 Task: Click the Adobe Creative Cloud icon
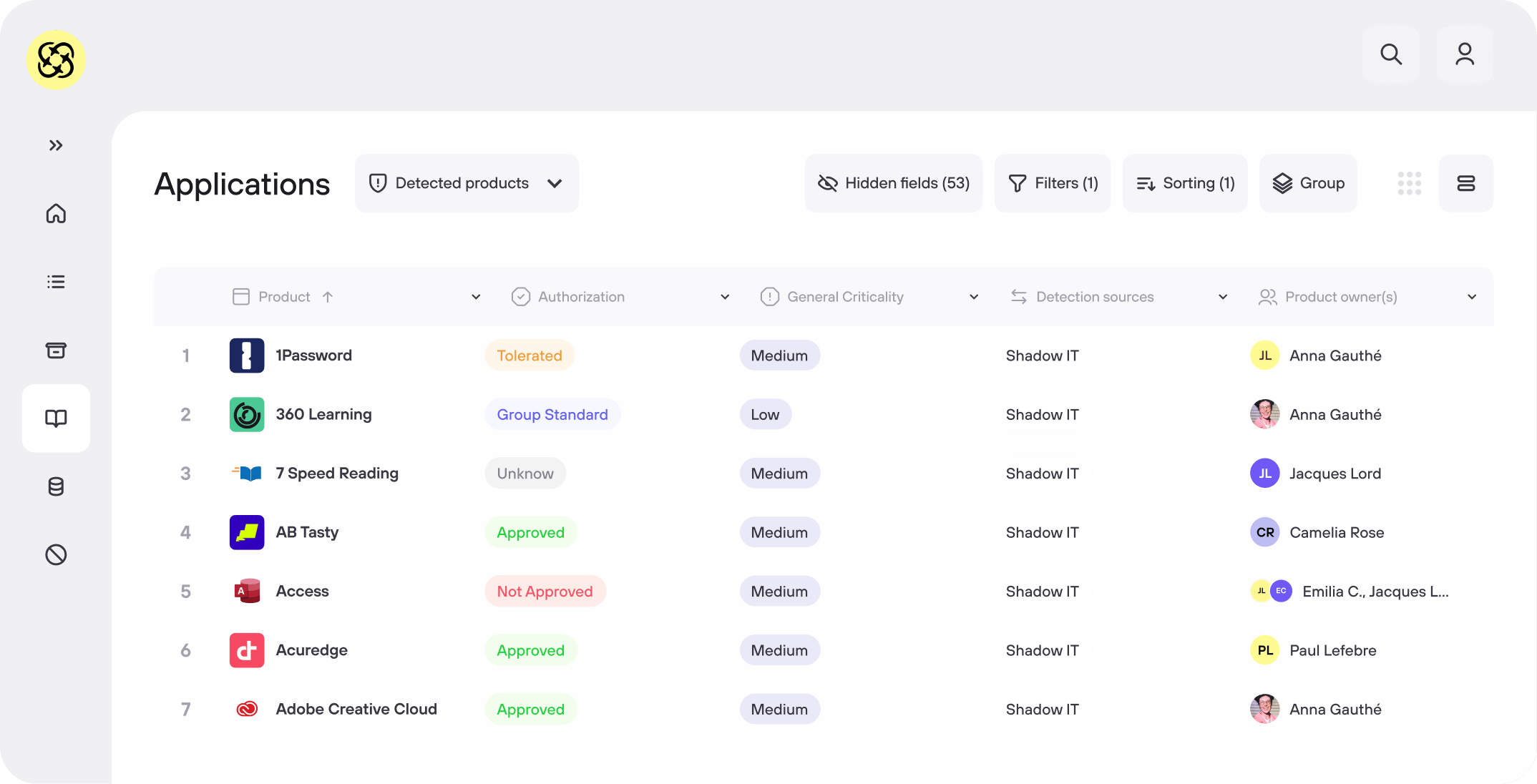point(247,709)
